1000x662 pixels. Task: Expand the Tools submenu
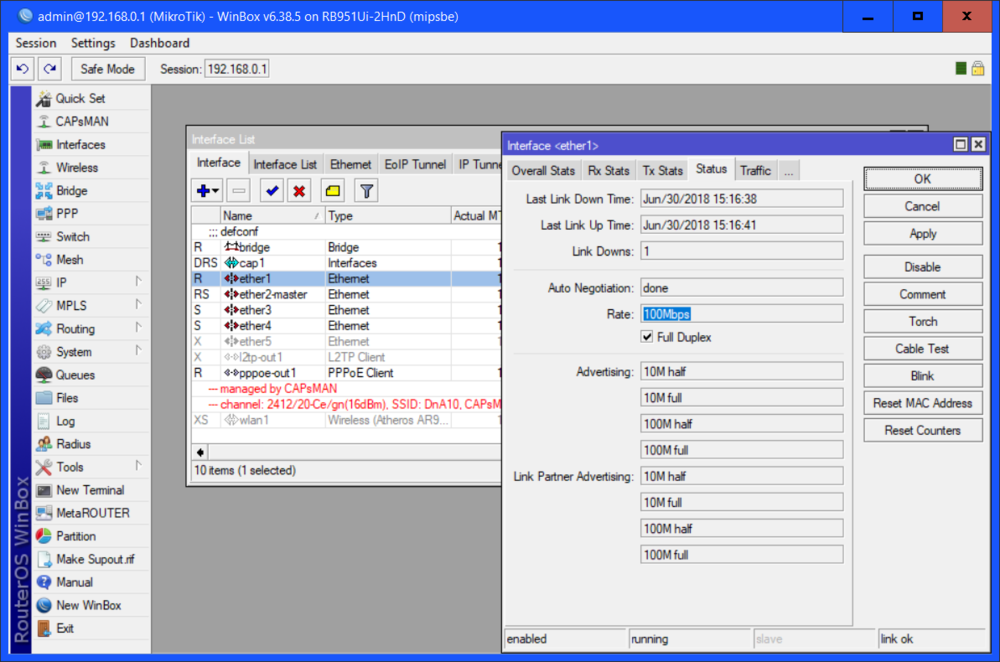point(138,466)
